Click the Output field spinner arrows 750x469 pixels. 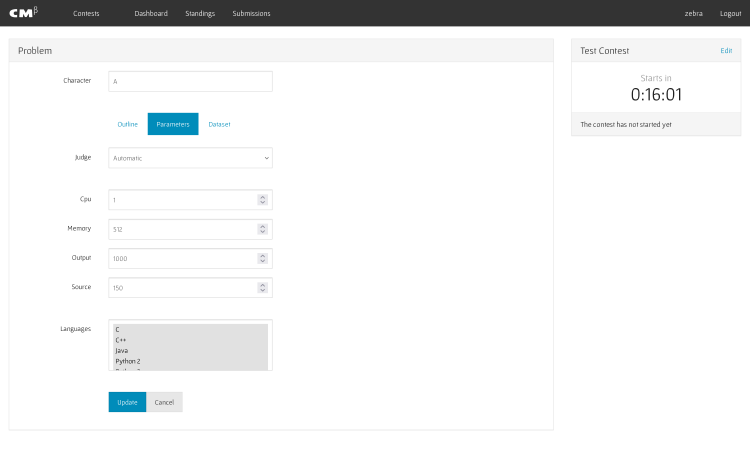coord(262,258)
